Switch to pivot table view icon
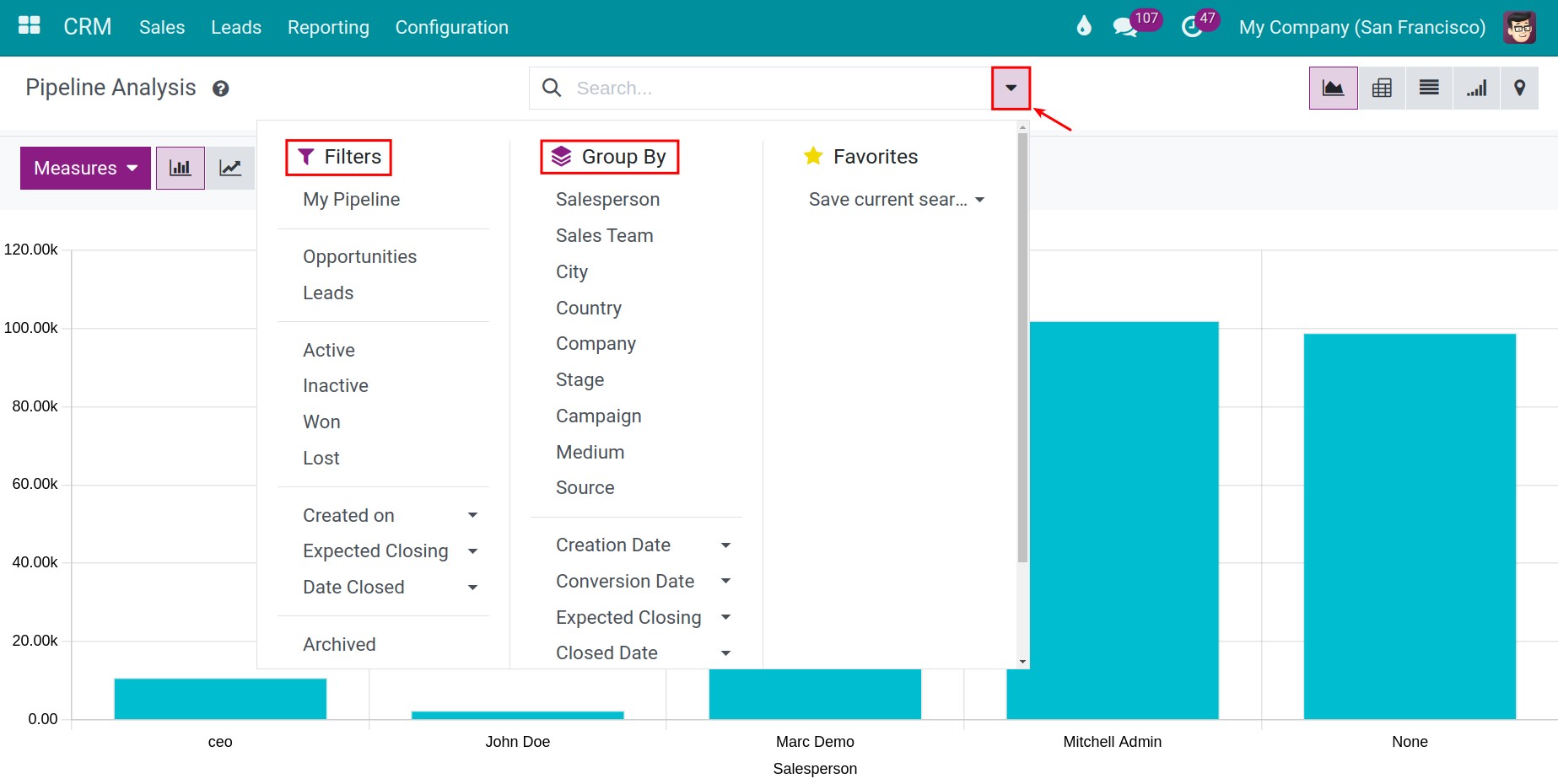 tap(1382, 88)
